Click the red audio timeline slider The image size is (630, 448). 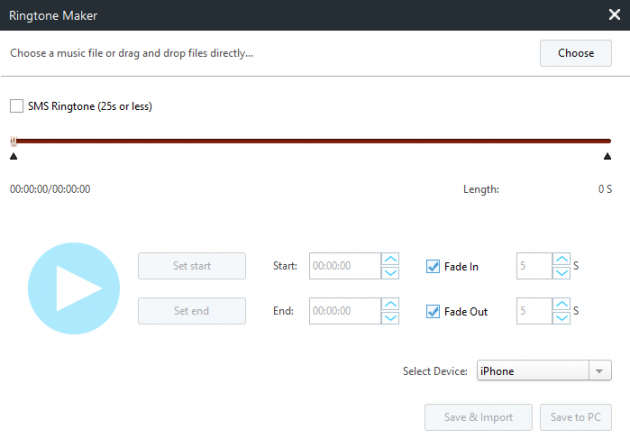(310, 141)
